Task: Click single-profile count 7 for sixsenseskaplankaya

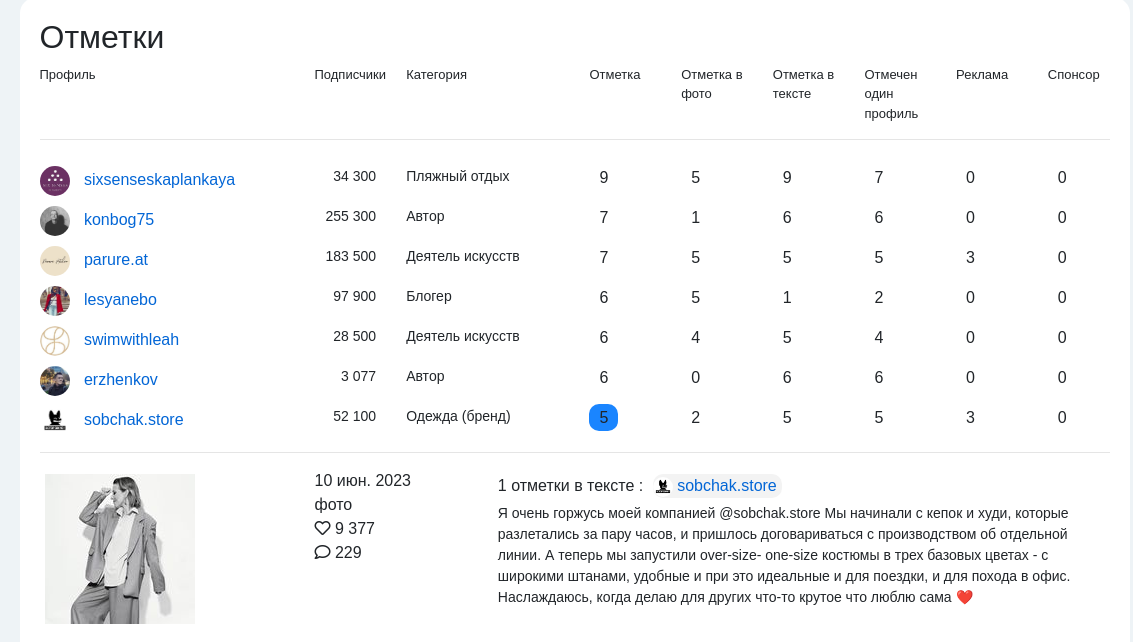Action: (879, 178)
